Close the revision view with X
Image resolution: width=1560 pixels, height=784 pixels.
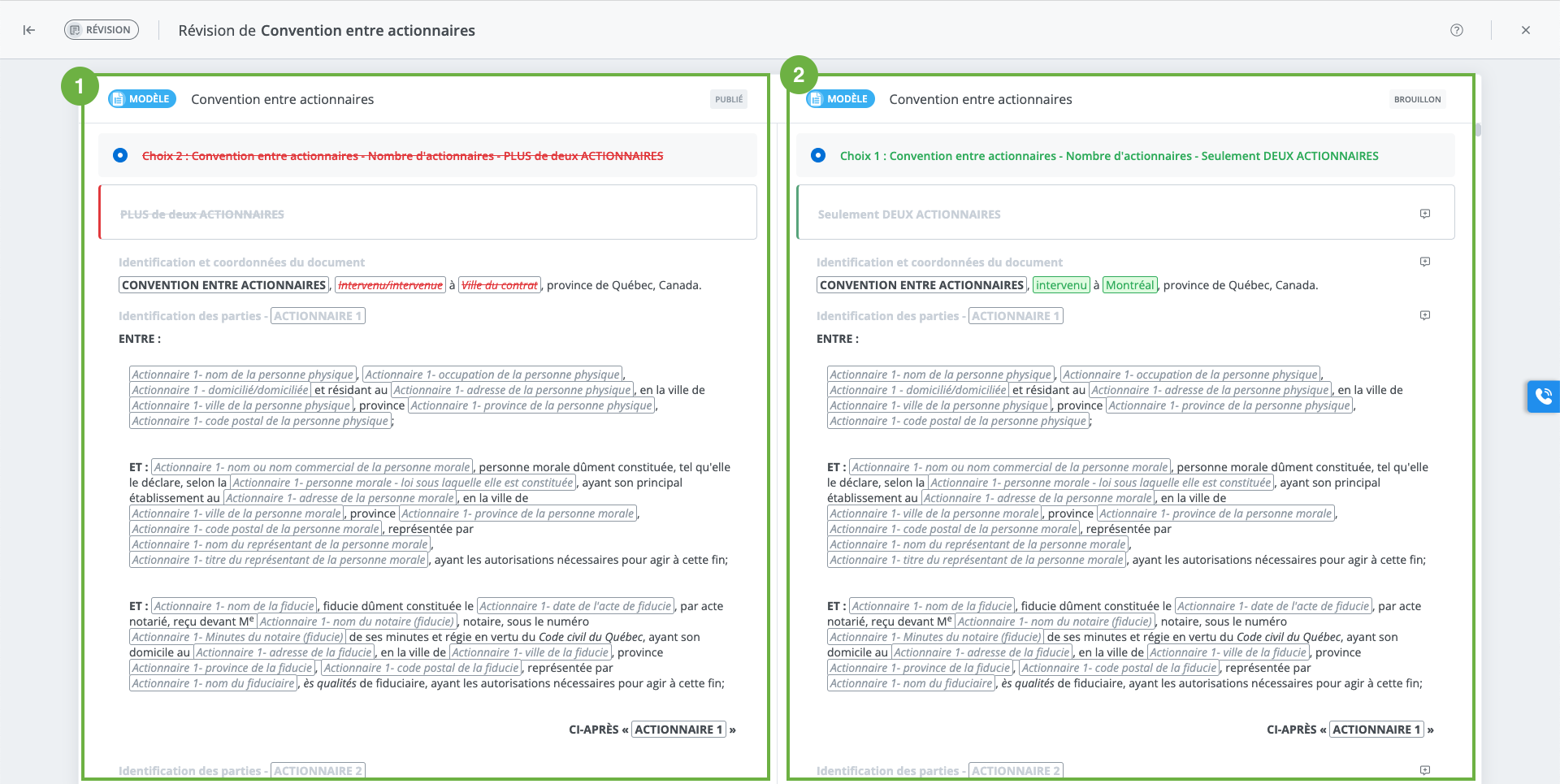coord(1525,30)
